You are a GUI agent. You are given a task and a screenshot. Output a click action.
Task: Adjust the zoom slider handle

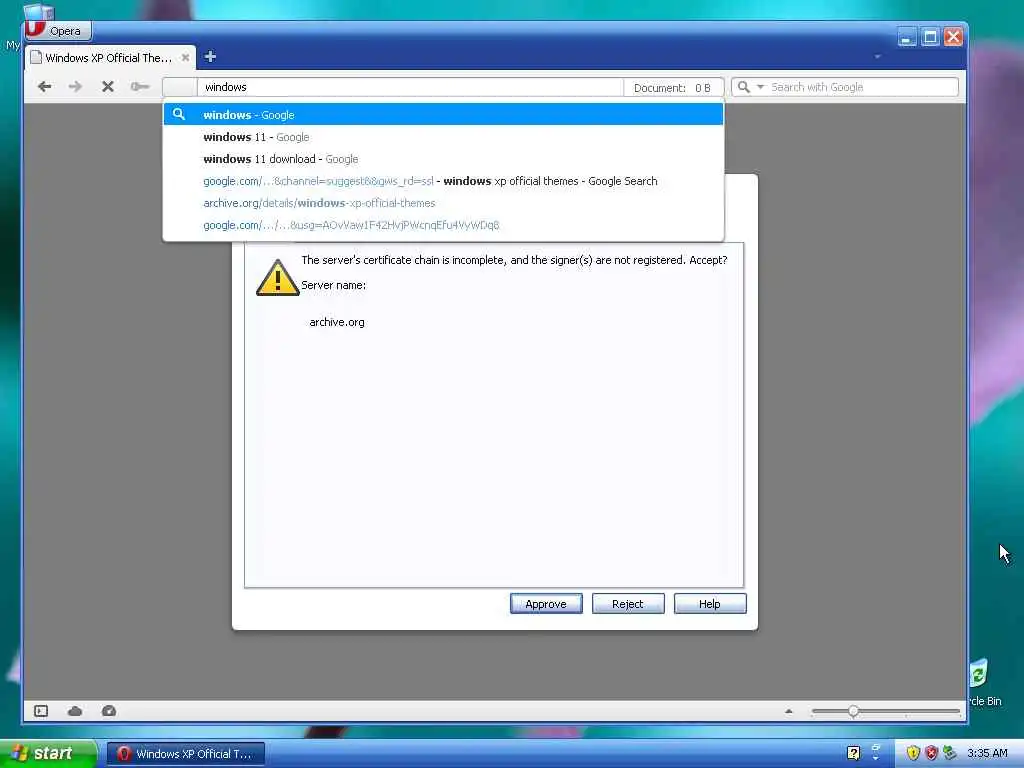pyautogui.click(x=853, y=711)
